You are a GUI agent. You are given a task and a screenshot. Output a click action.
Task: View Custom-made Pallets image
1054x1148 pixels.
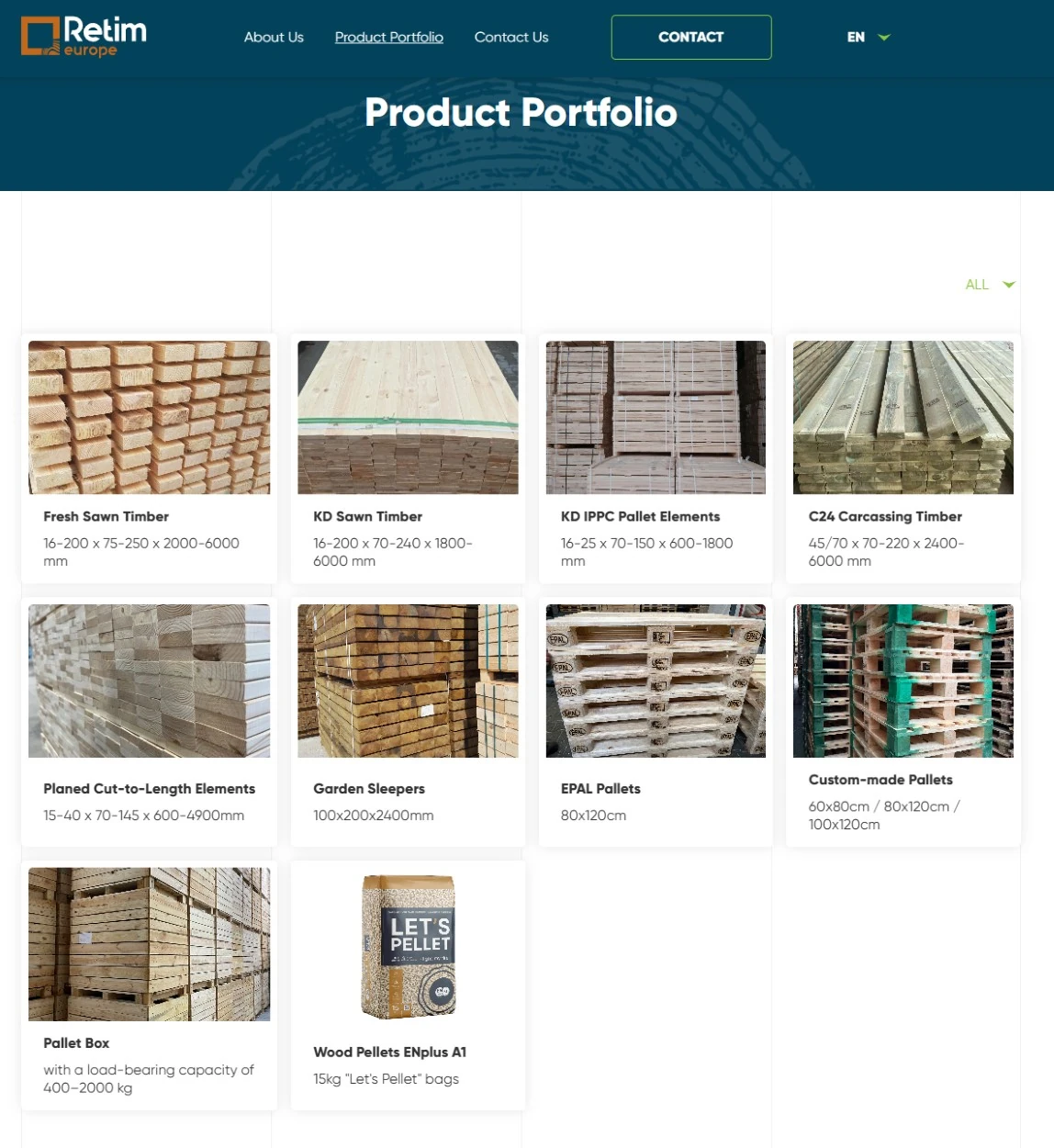903,681
